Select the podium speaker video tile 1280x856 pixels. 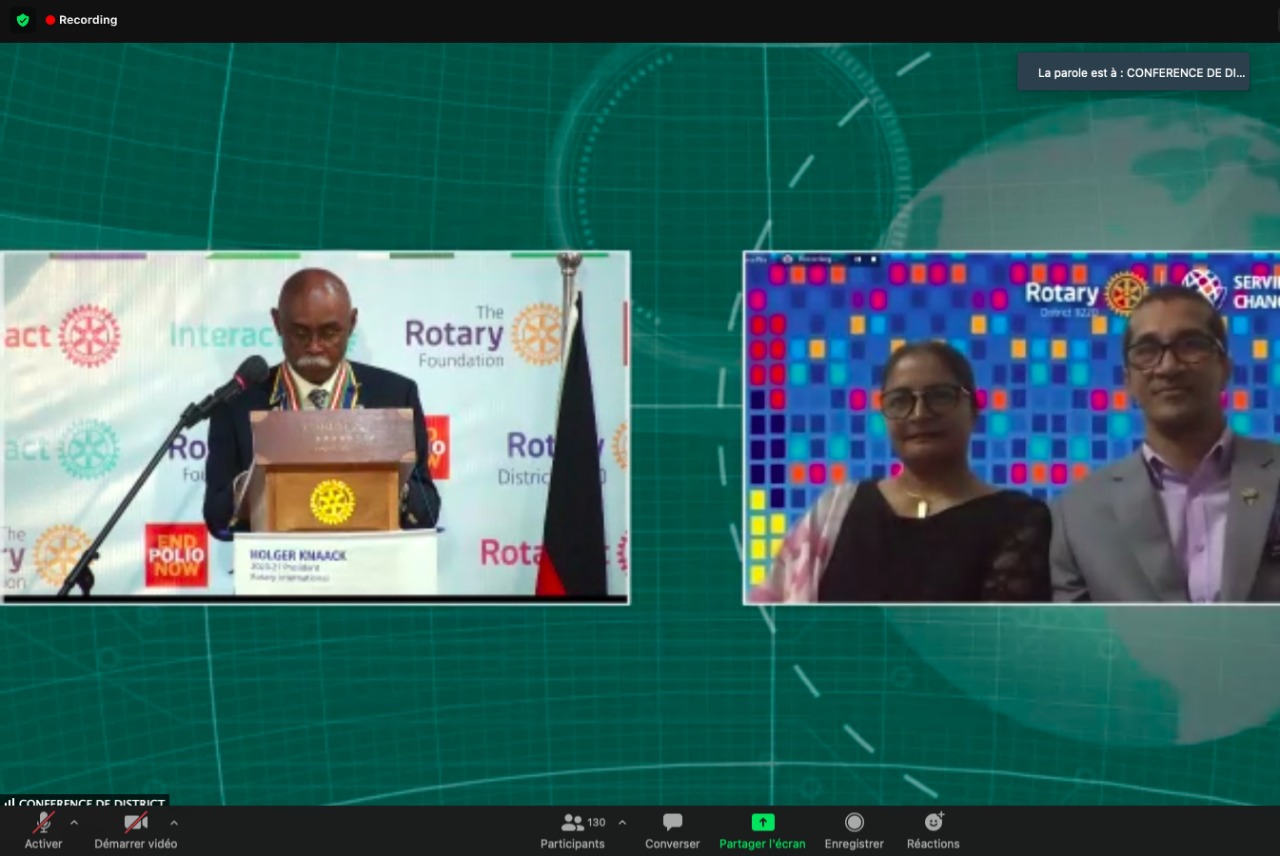pyautogui.click(x=315, y=428)
